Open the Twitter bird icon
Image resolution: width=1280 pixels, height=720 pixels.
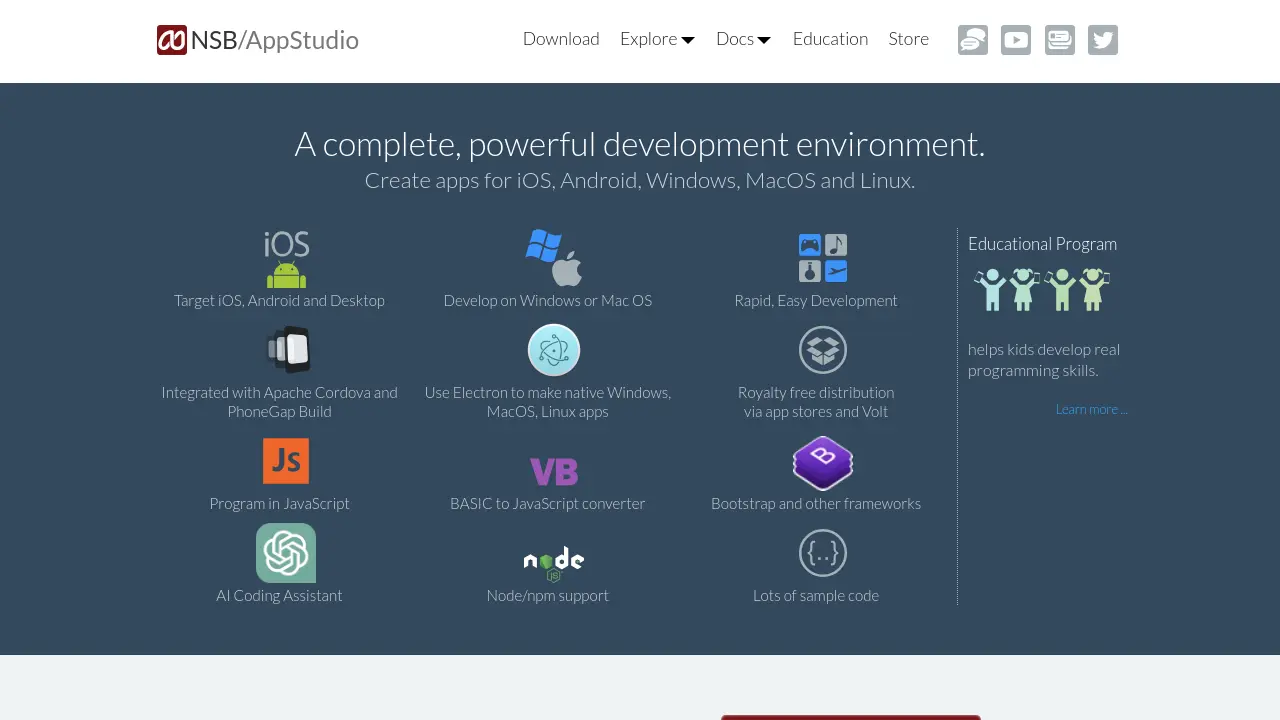pos(1103,40)
